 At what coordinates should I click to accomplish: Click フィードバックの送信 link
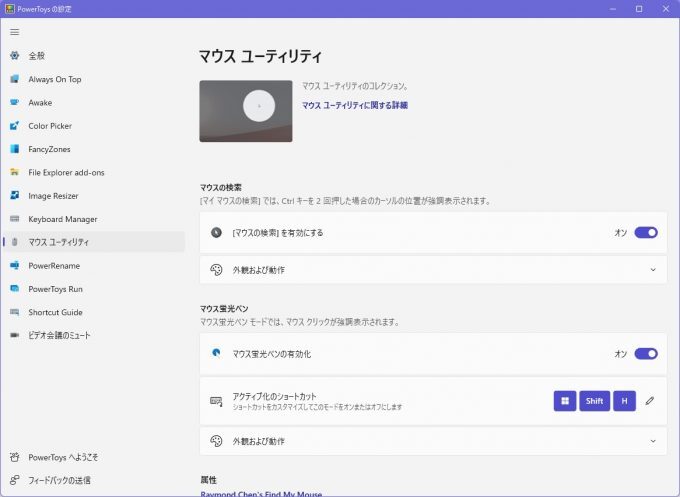(x=93, y=480)
